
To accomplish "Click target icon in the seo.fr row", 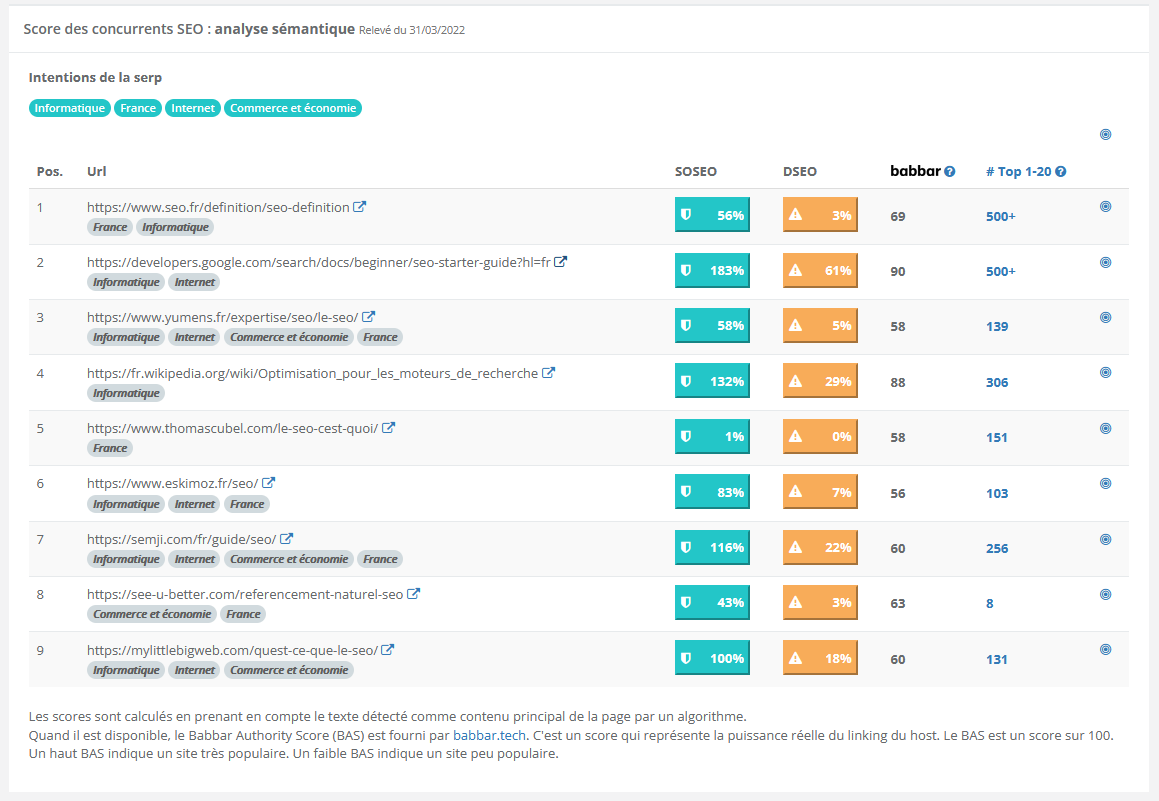I will point(1105,206).
